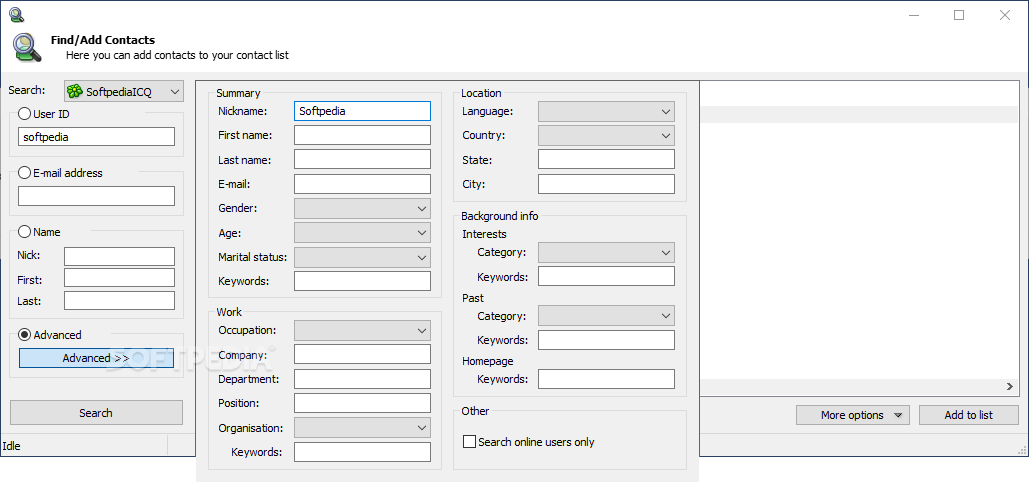
Task: Click the Work Keywords input field
Action: (362, 452)
